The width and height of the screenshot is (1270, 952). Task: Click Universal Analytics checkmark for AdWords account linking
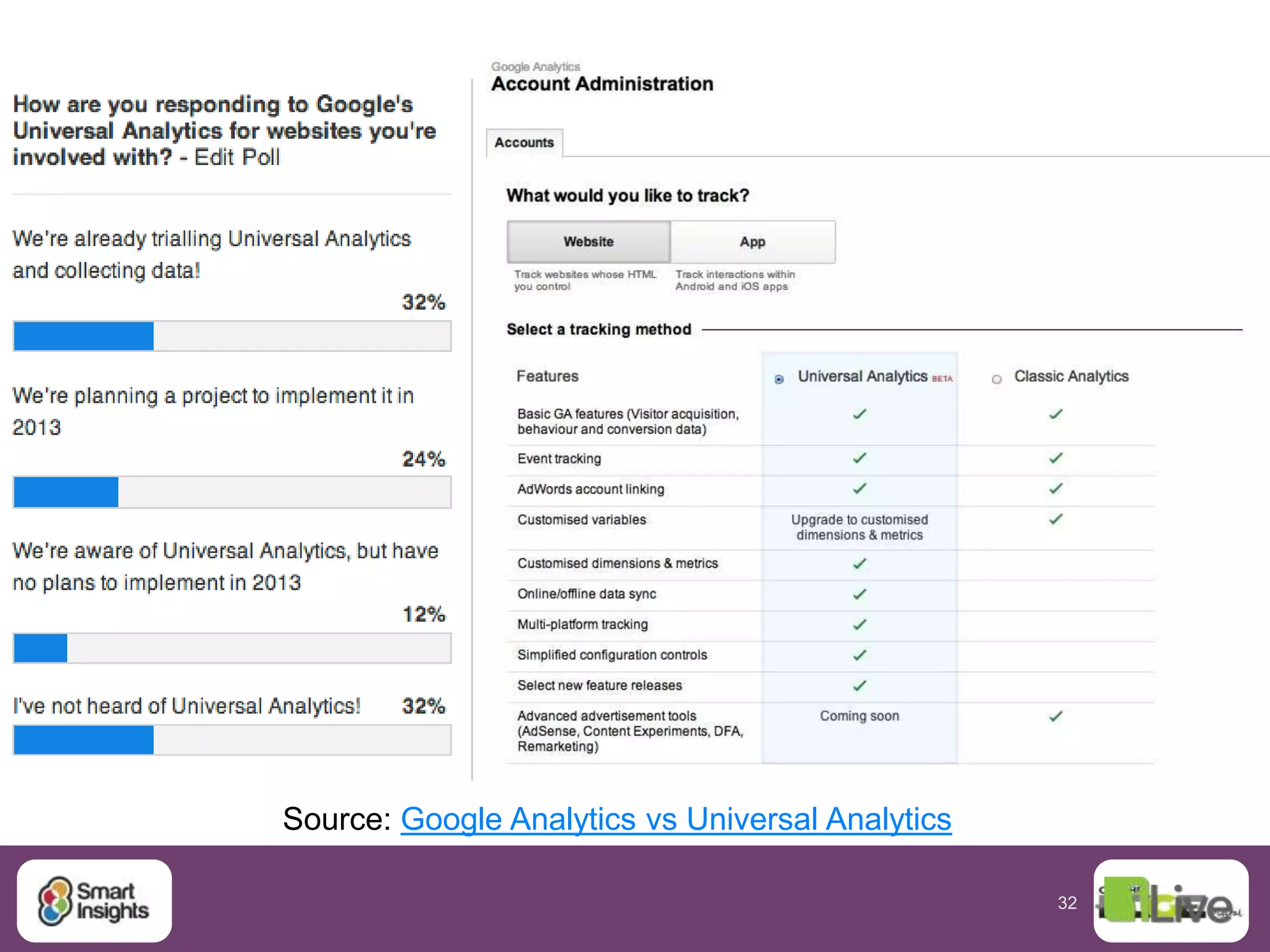(859, 489)
